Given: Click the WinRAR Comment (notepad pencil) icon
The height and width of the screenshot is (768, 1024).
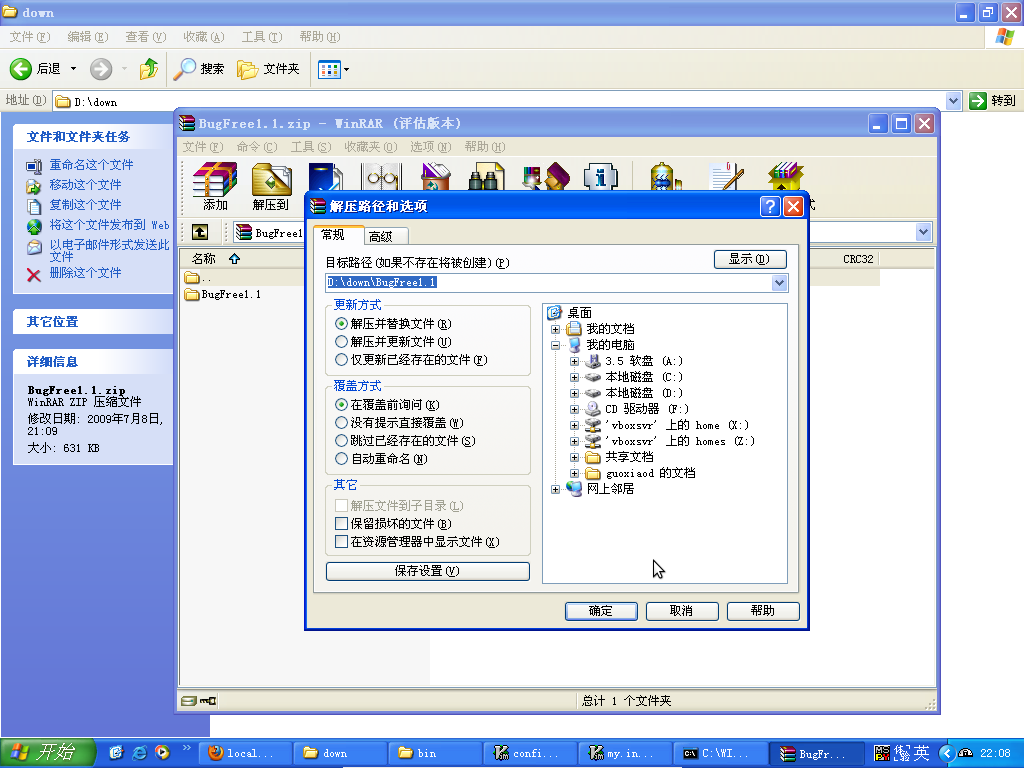Looking at the screenshot, I should tap(726, 177).
